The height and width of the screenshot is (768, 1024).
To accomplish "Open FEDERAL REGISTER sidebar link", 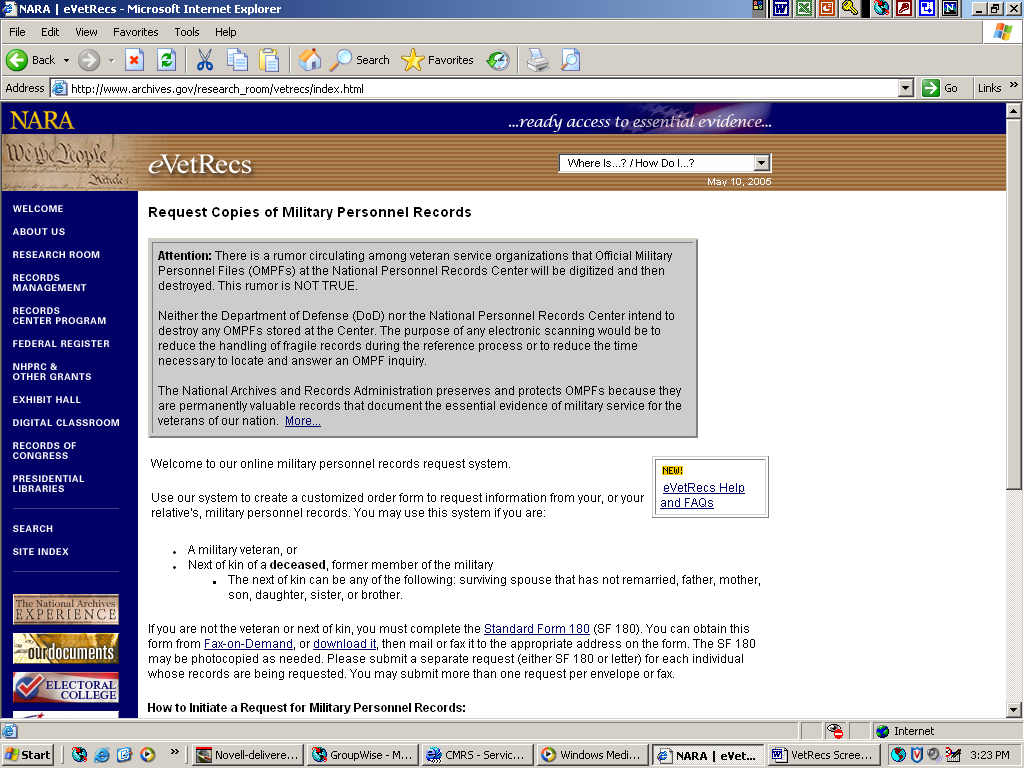I will [61, 344].
